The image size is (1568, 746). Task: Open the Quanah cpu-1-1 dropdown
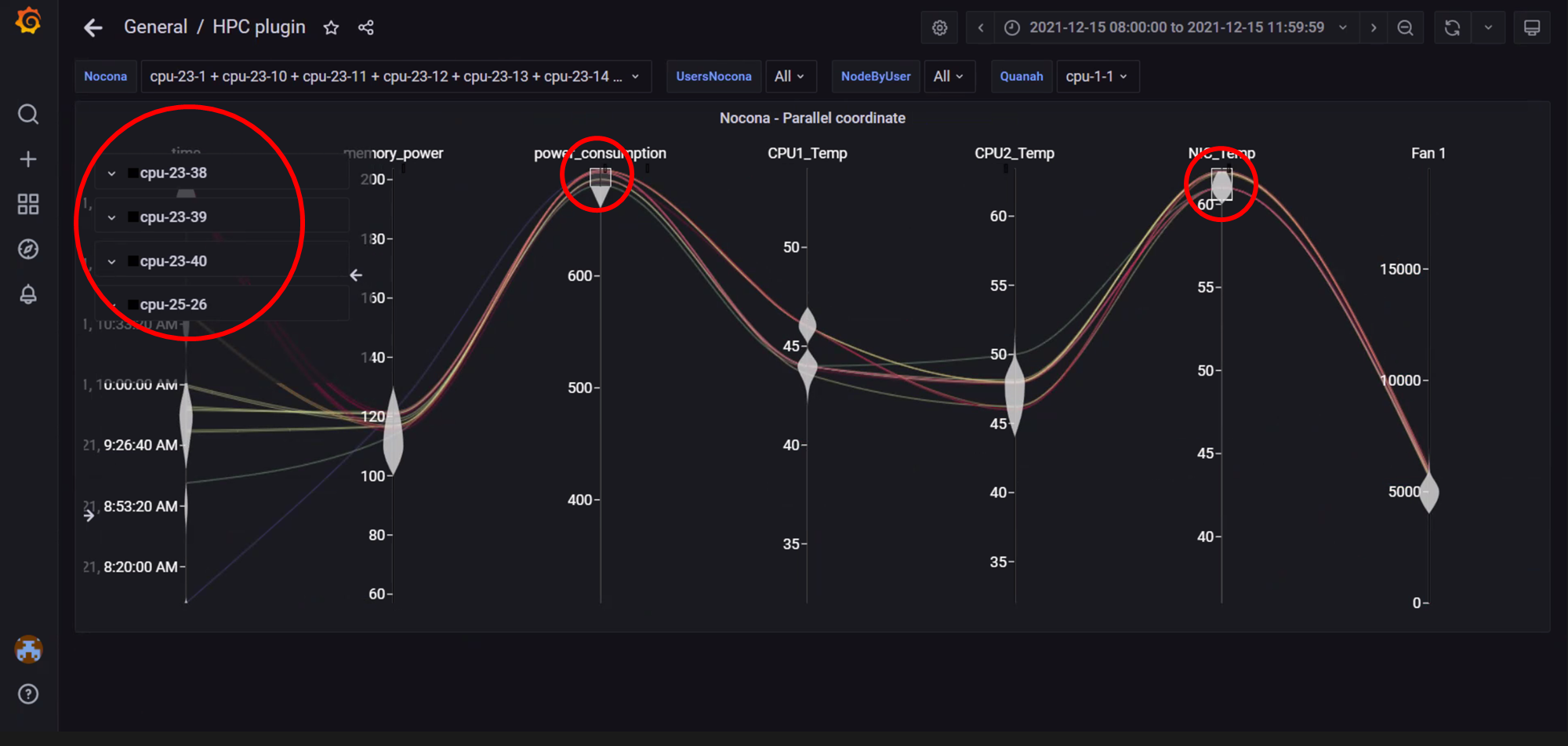click(1098, 77)
